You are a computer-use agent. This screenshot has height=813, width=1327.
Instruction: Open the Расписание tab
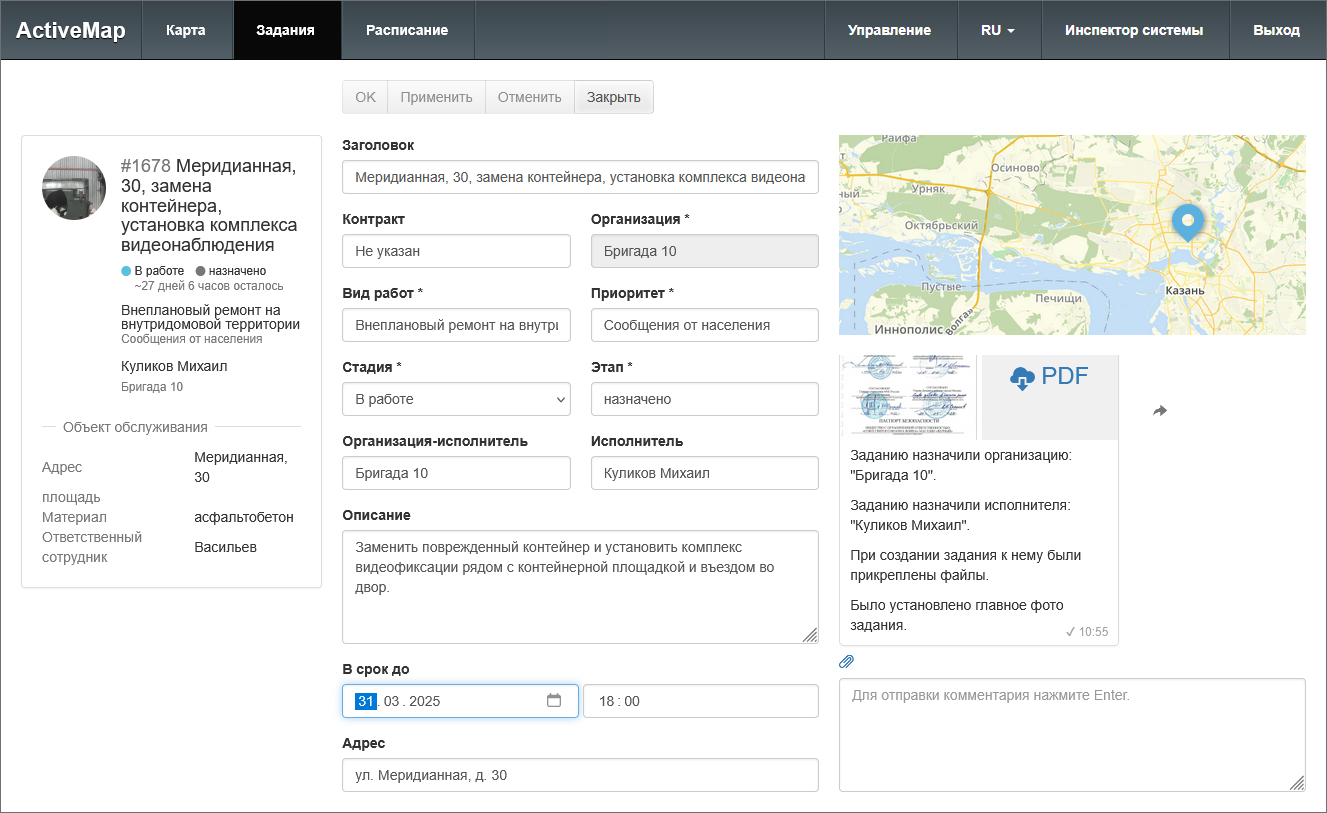coord(407,30)
